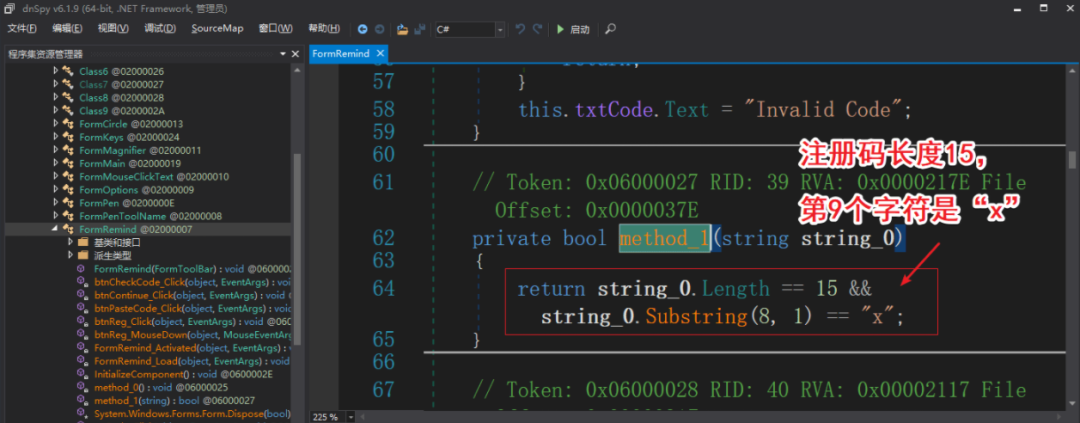The width and height of the screenshot is (1080, 423).
Task: Collapse the FormRemind tree node
Action: 56,229
